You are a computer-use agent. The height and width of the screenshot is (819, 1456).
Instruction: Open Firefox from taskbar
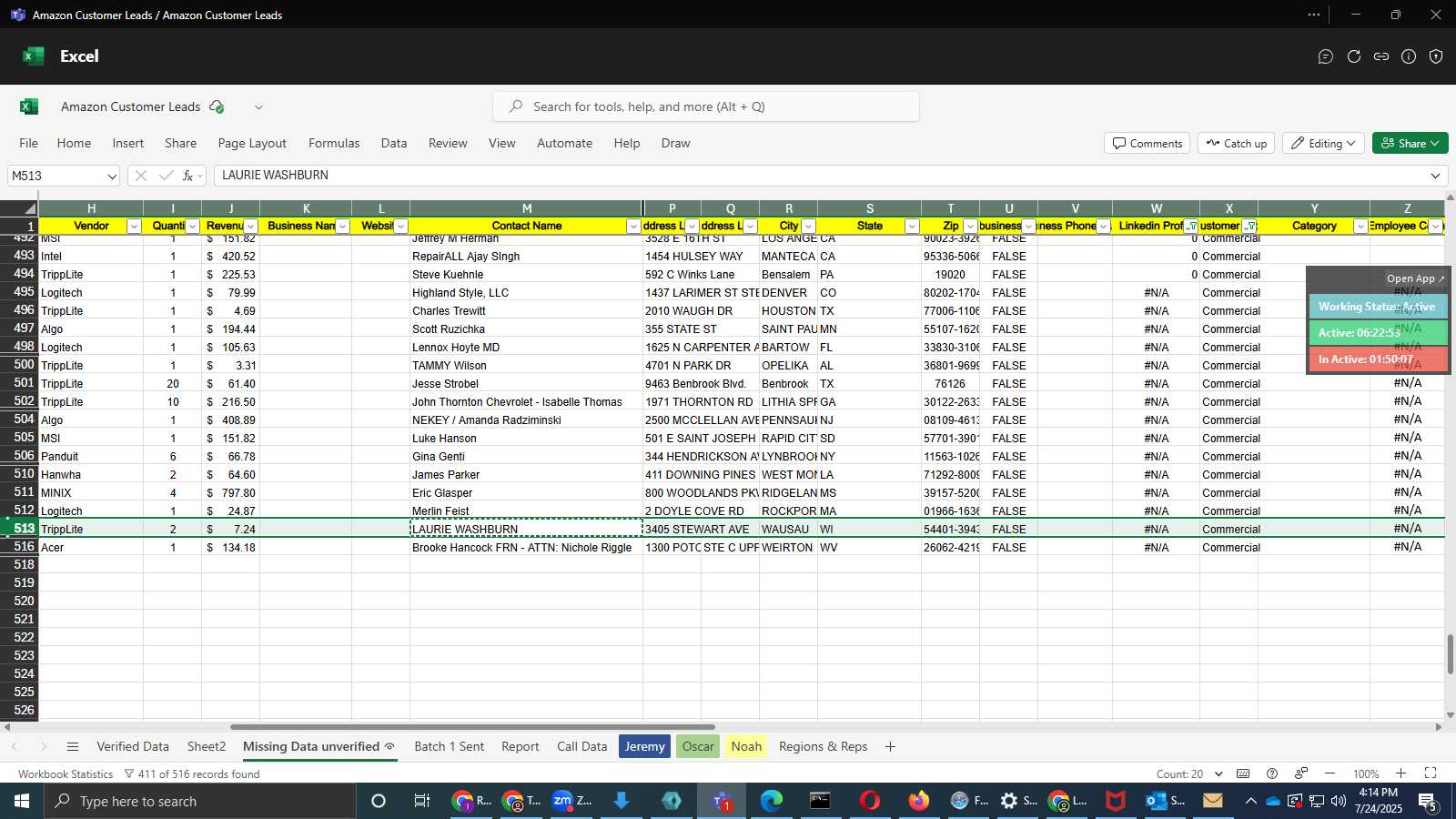(919, 801)
